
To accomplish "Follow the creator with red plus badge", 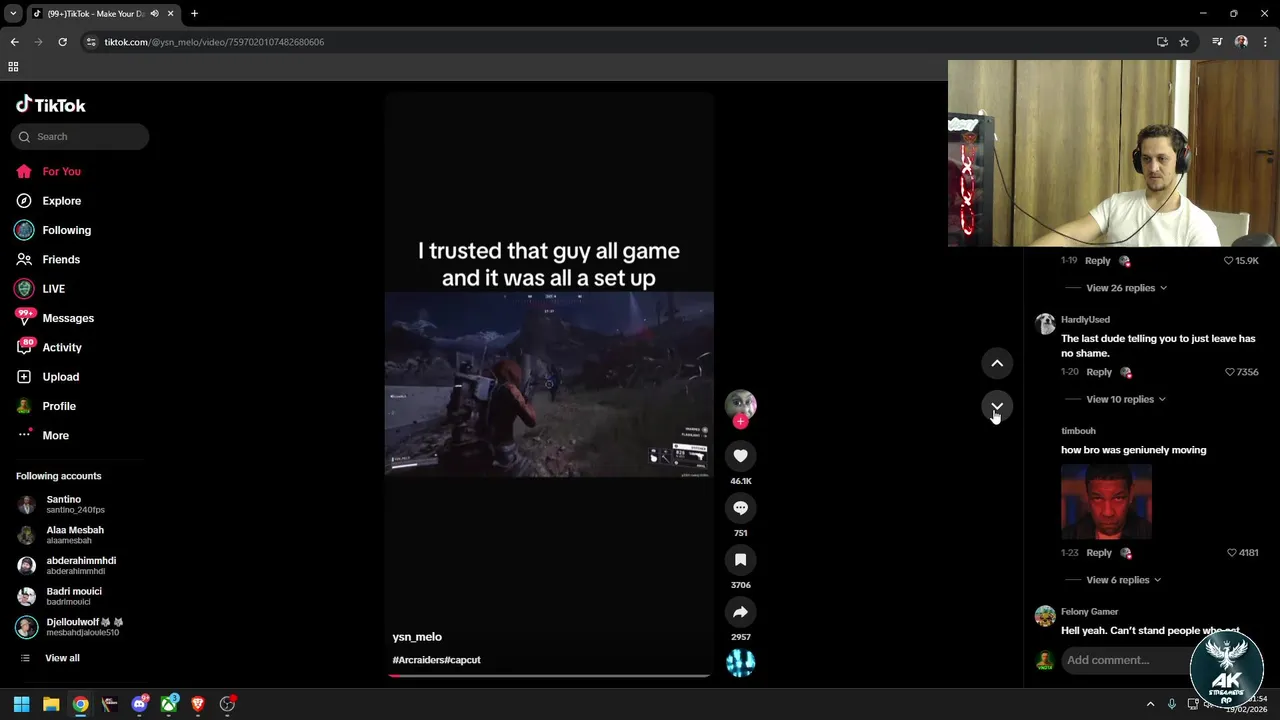I will click(740, 422).
